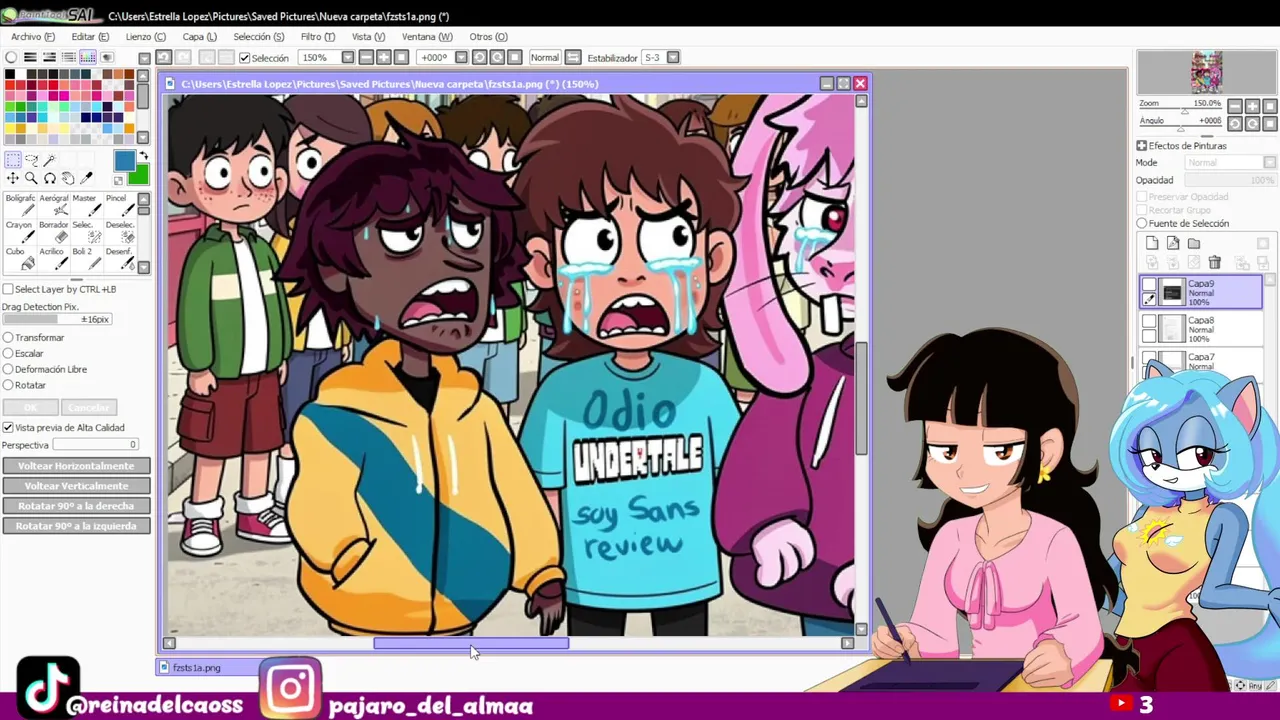Select the Move tool
This screenshot has height=720, width=1280.
coord(13,178)
